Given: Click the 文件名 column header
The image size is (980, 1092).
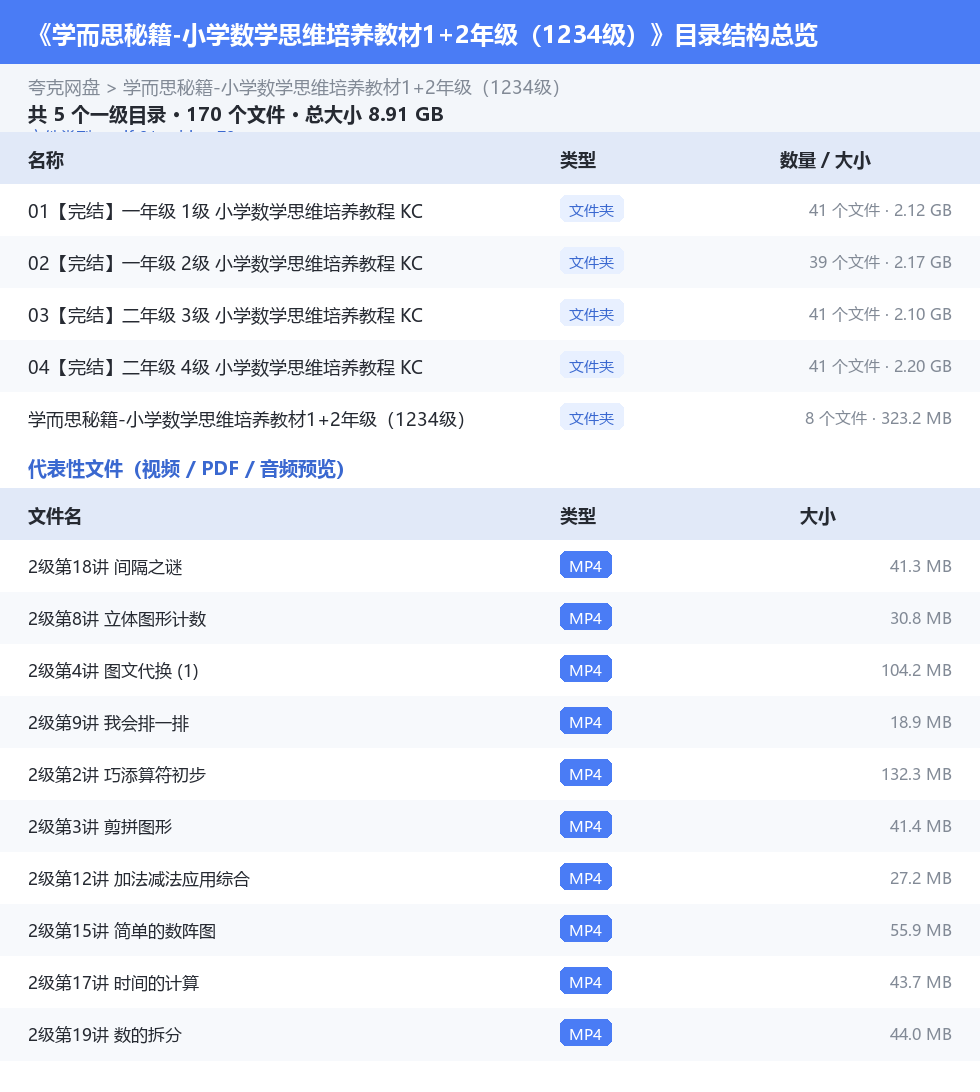Looking at the screenshot, I should [x=55, y=516].
